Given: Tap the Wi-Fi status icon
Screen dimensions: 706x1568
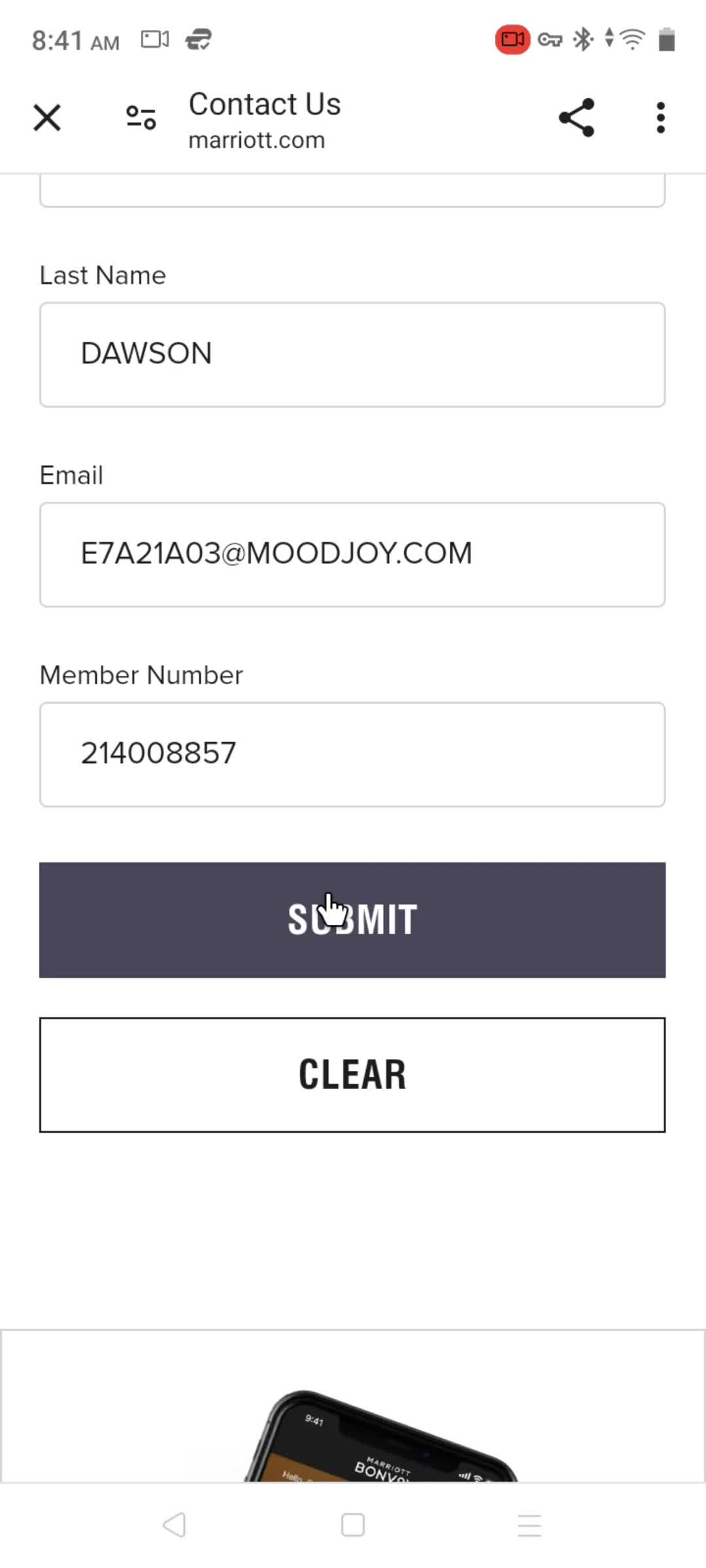Looking at the screenshot, I should (633, 40).
